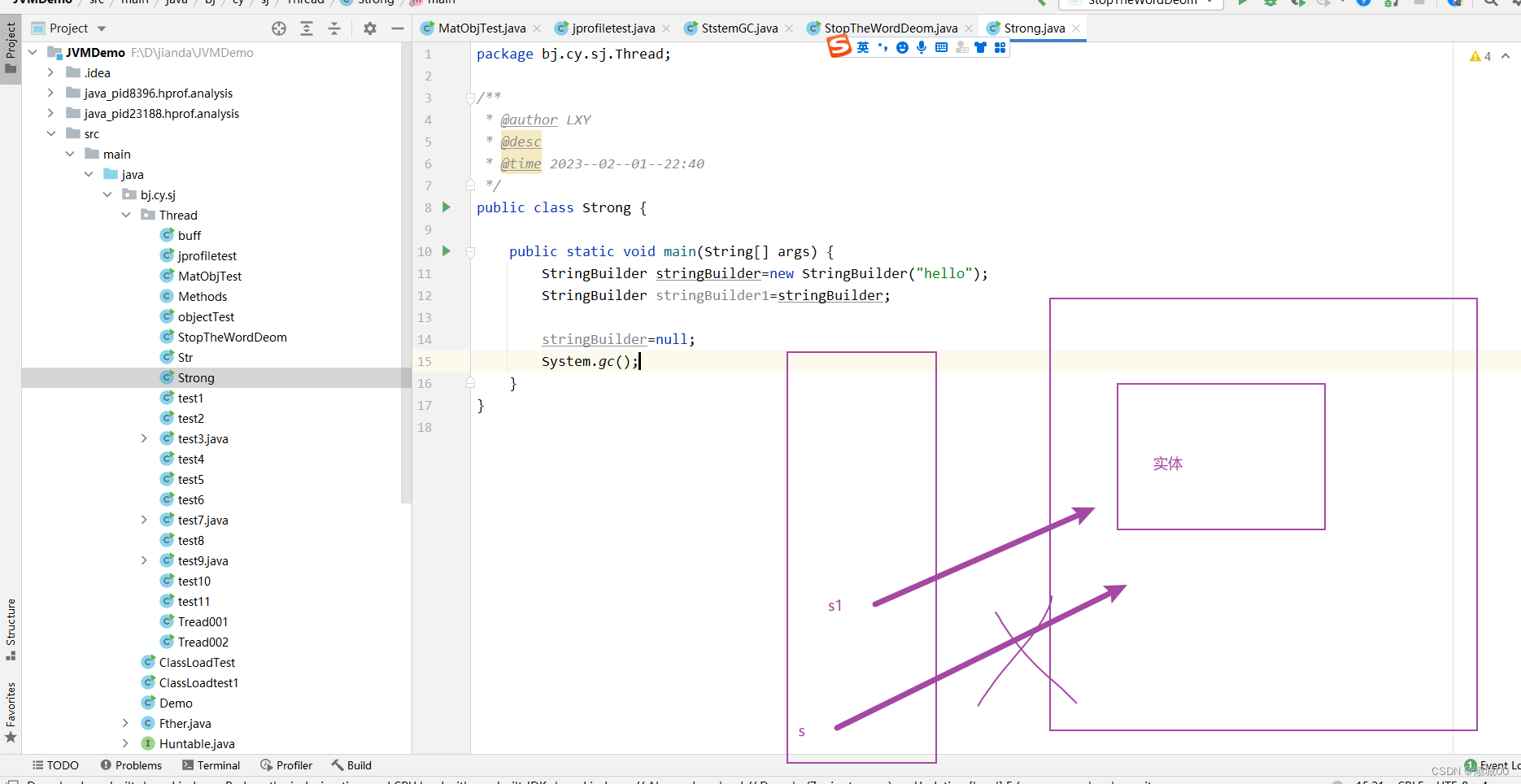The height and width of the screenshot is (784, 1521).
Task: Run class Strong via gutter arrow line 8
Action: pos(447,207)
